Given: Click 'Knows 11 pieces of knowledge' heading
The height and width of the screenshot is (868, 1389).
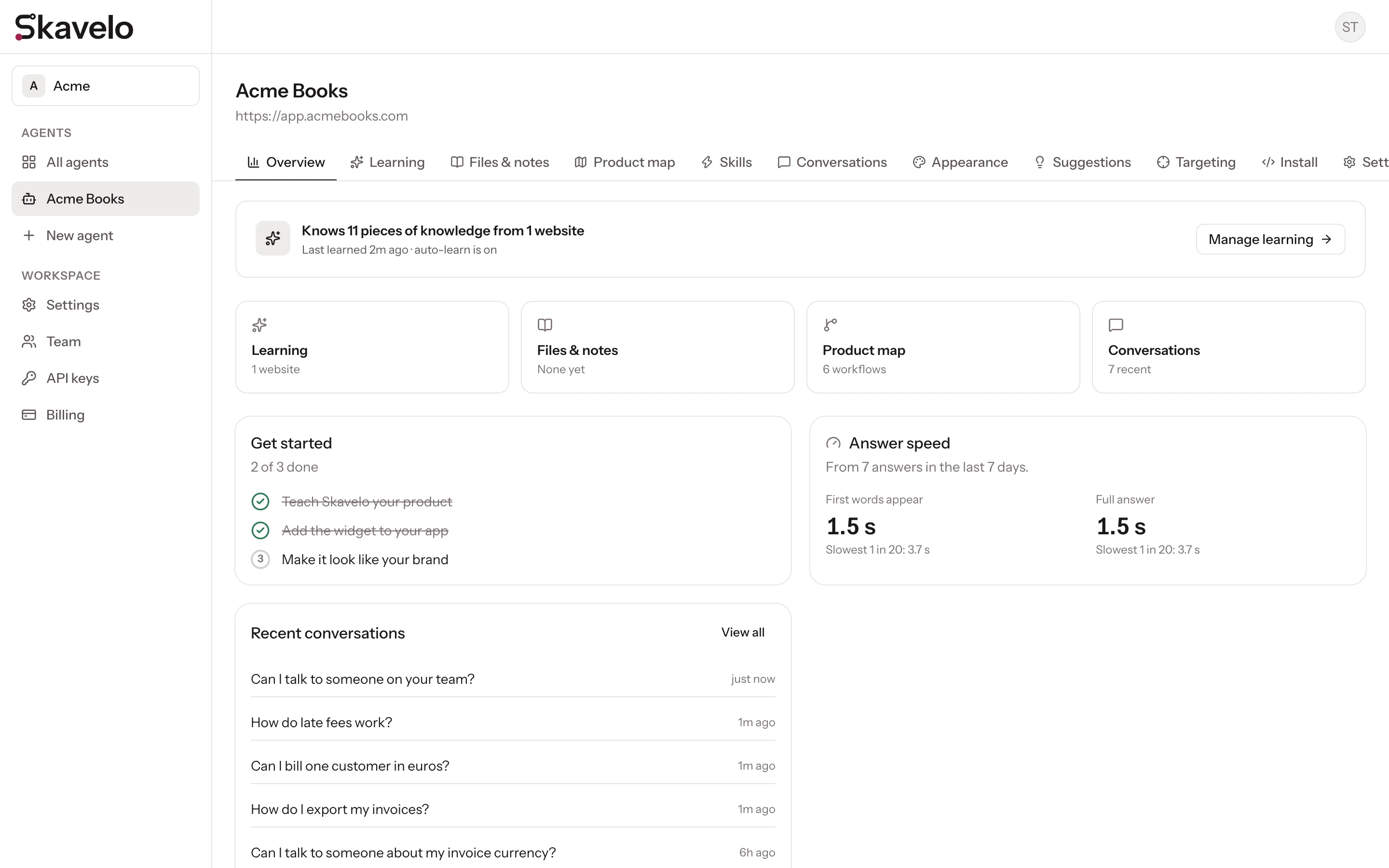Looking at the screenshot, I should click(x=443, y=231).
